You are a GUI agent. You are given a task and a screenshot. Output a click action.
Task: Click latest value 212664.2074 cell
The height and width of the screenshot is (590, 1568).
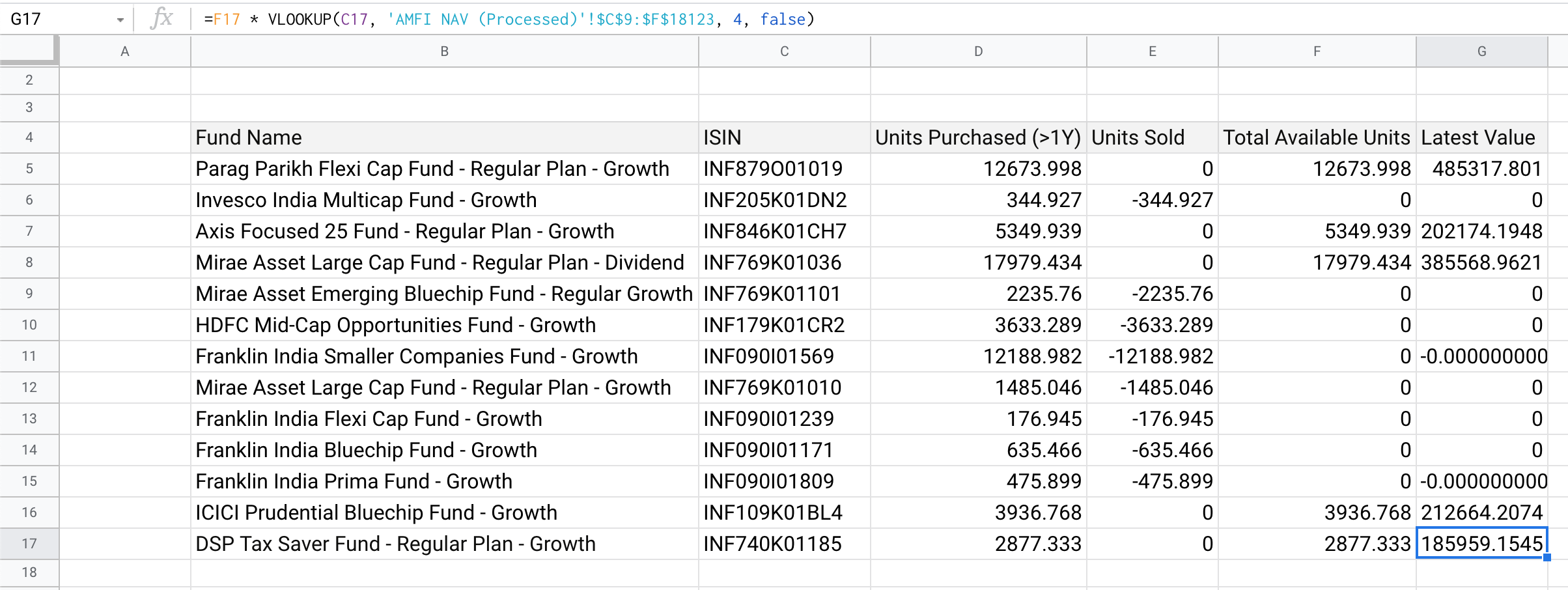1482,513
